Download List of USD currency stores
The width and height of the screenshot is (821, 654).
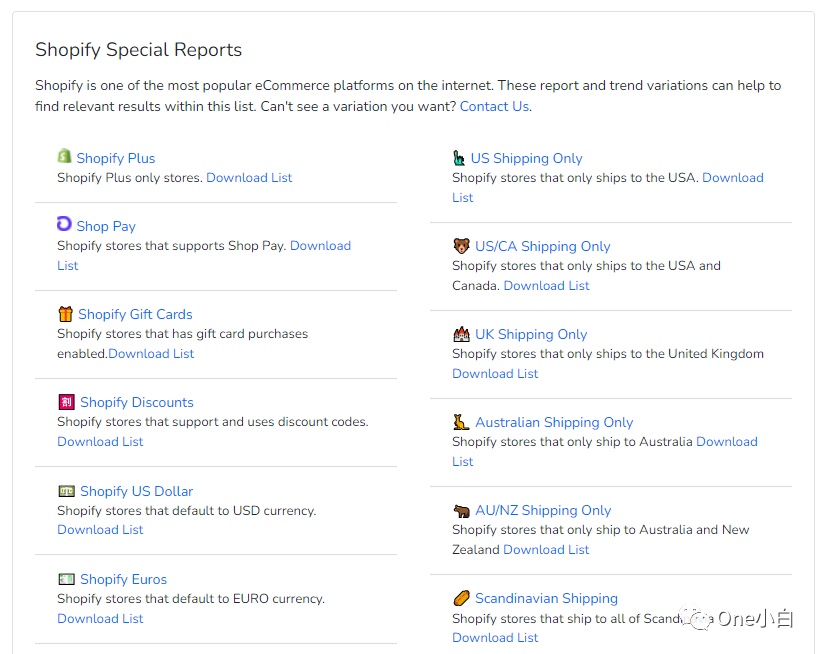pos(100,529)
